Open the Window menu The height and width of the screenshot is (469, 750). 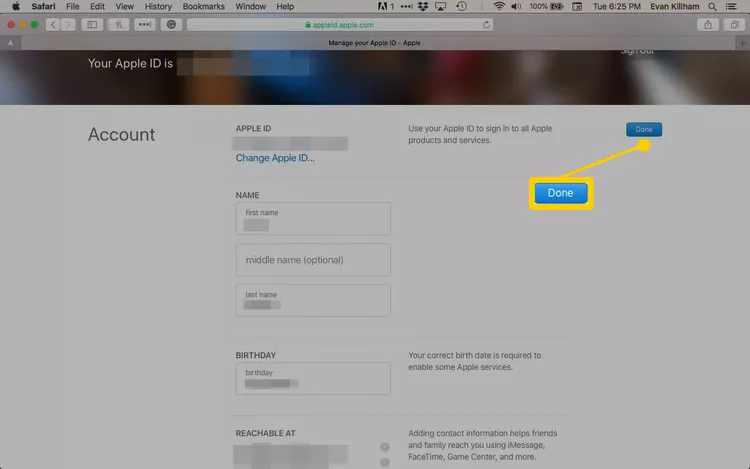pyautogui.click(x=250, y=6)
